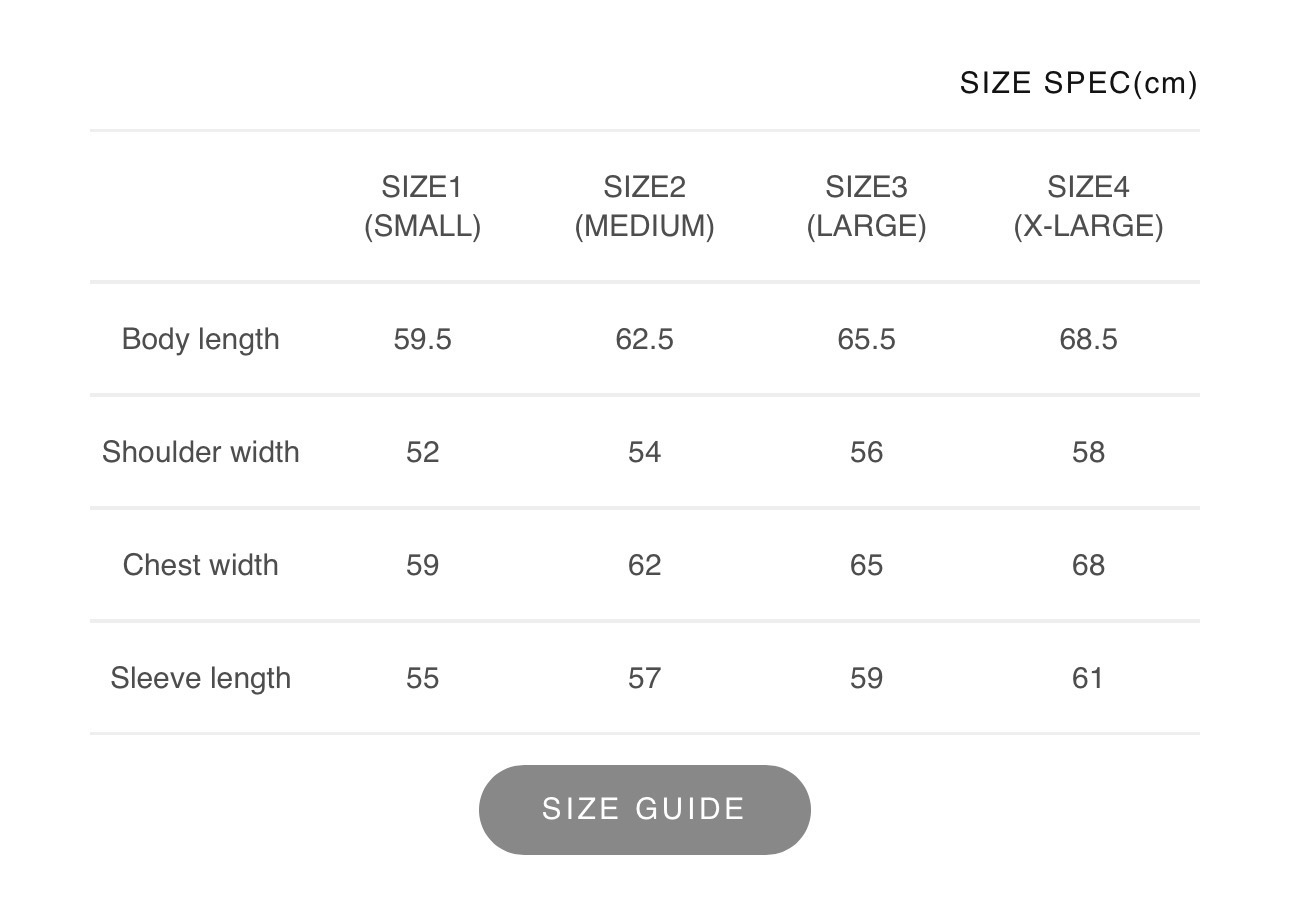Select the SIZE3 (LARGE) column header
The image size is (1290, 901).
(866, 206)
